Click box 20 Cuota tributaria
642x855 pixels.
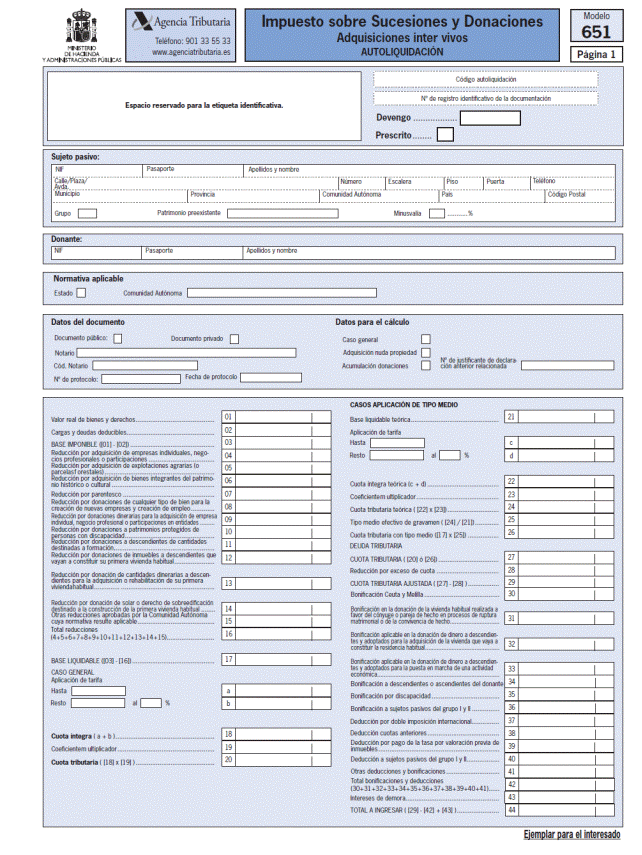point(283,760)
